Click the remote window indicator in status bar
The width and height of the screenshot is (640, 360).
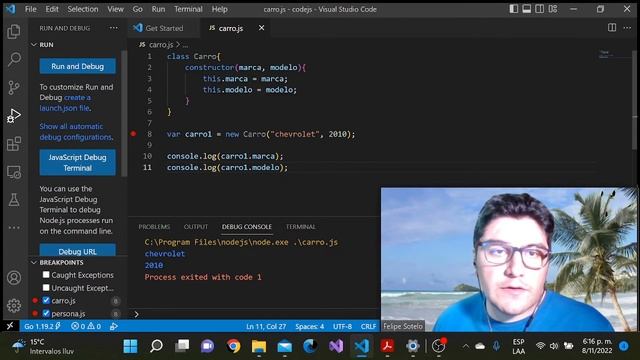pos(10,326)
